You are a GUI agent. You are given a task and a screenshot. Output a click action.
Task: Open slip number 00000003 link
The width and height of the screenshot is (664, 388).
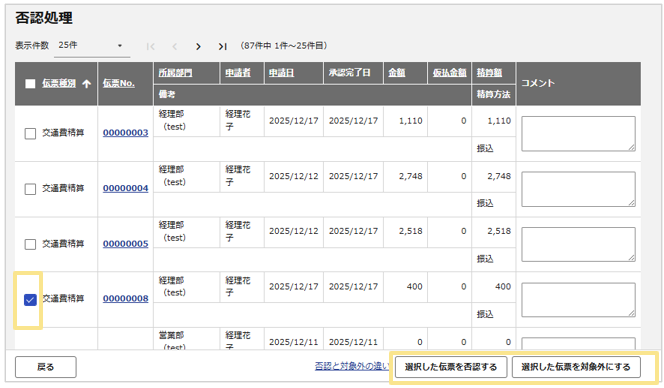(125, 133)
